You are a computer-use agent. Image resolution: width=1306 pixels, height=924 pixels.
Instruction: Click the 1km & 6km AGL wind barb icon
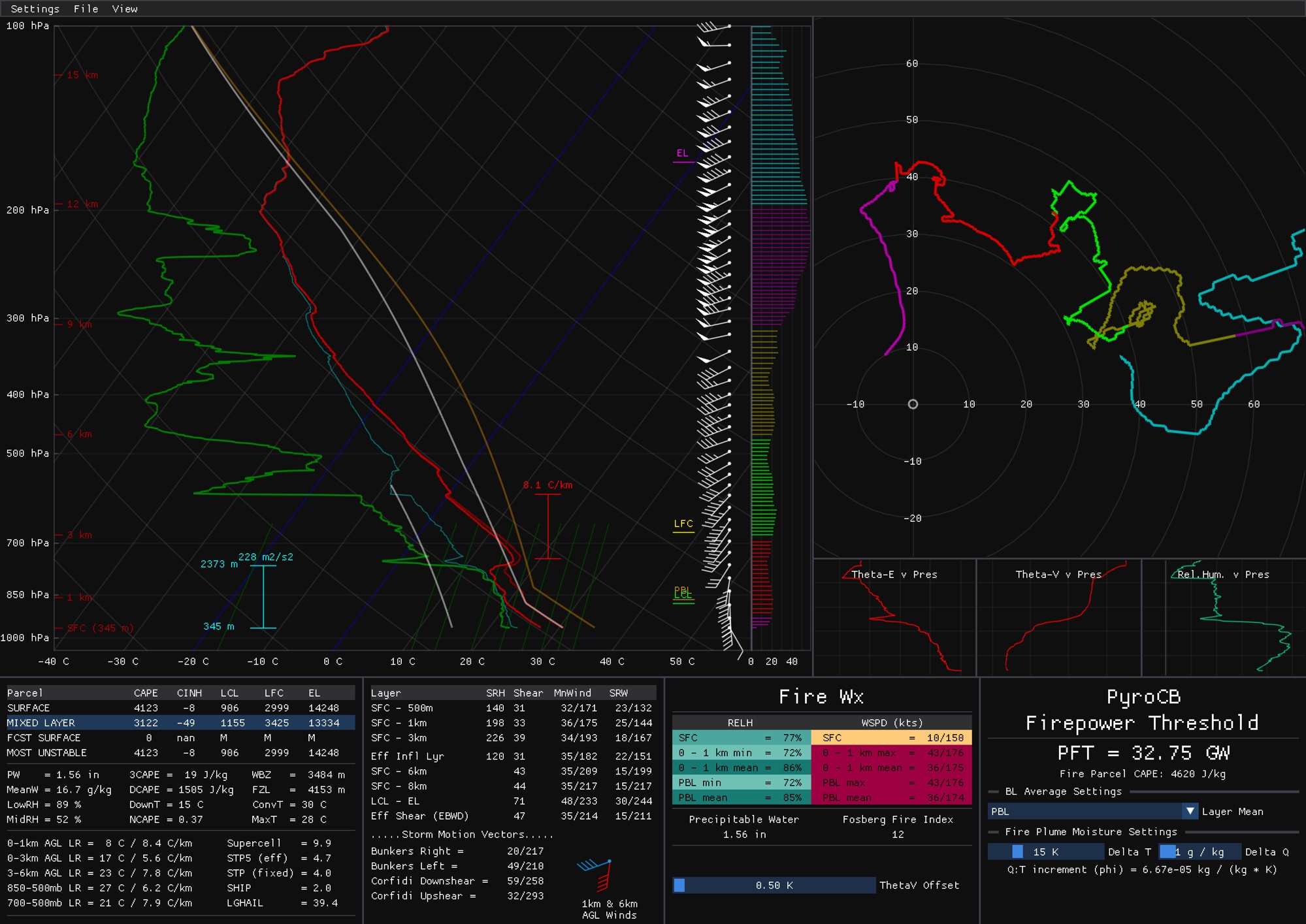598,875
